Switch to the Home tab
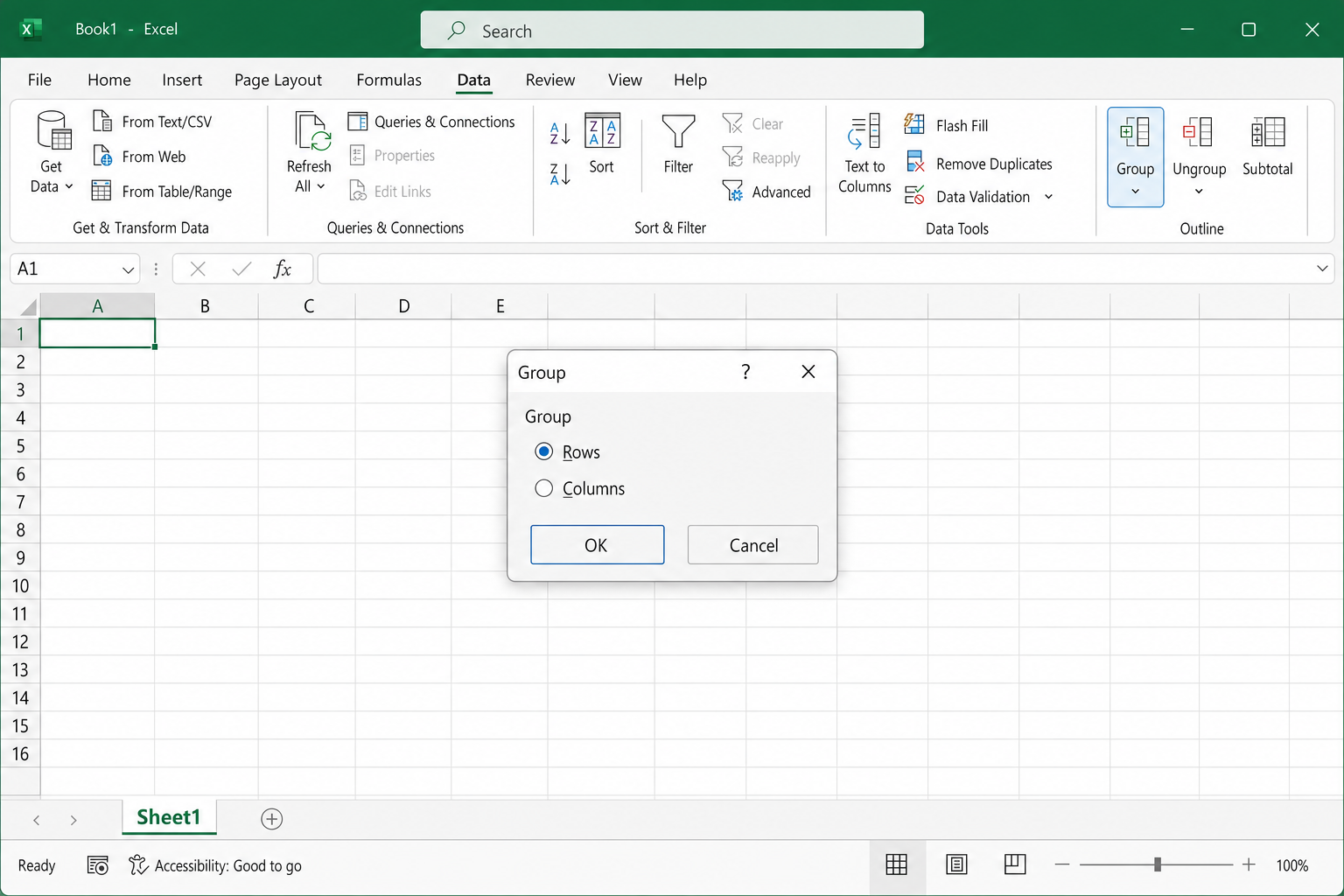 109,80
